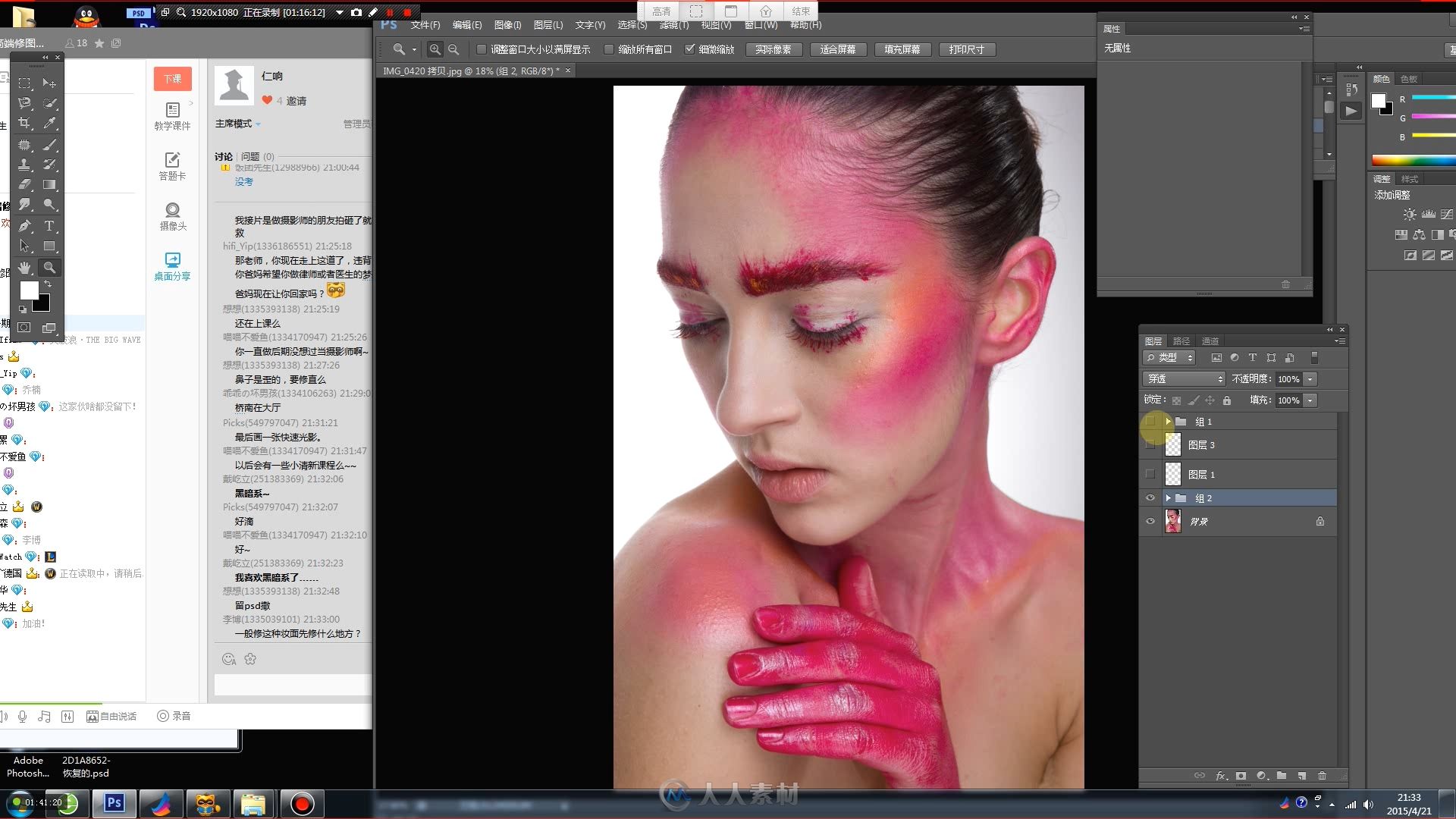Toggle layer filtering switch
Screen dimensions: 1456x819
[x=1314, y=357]
